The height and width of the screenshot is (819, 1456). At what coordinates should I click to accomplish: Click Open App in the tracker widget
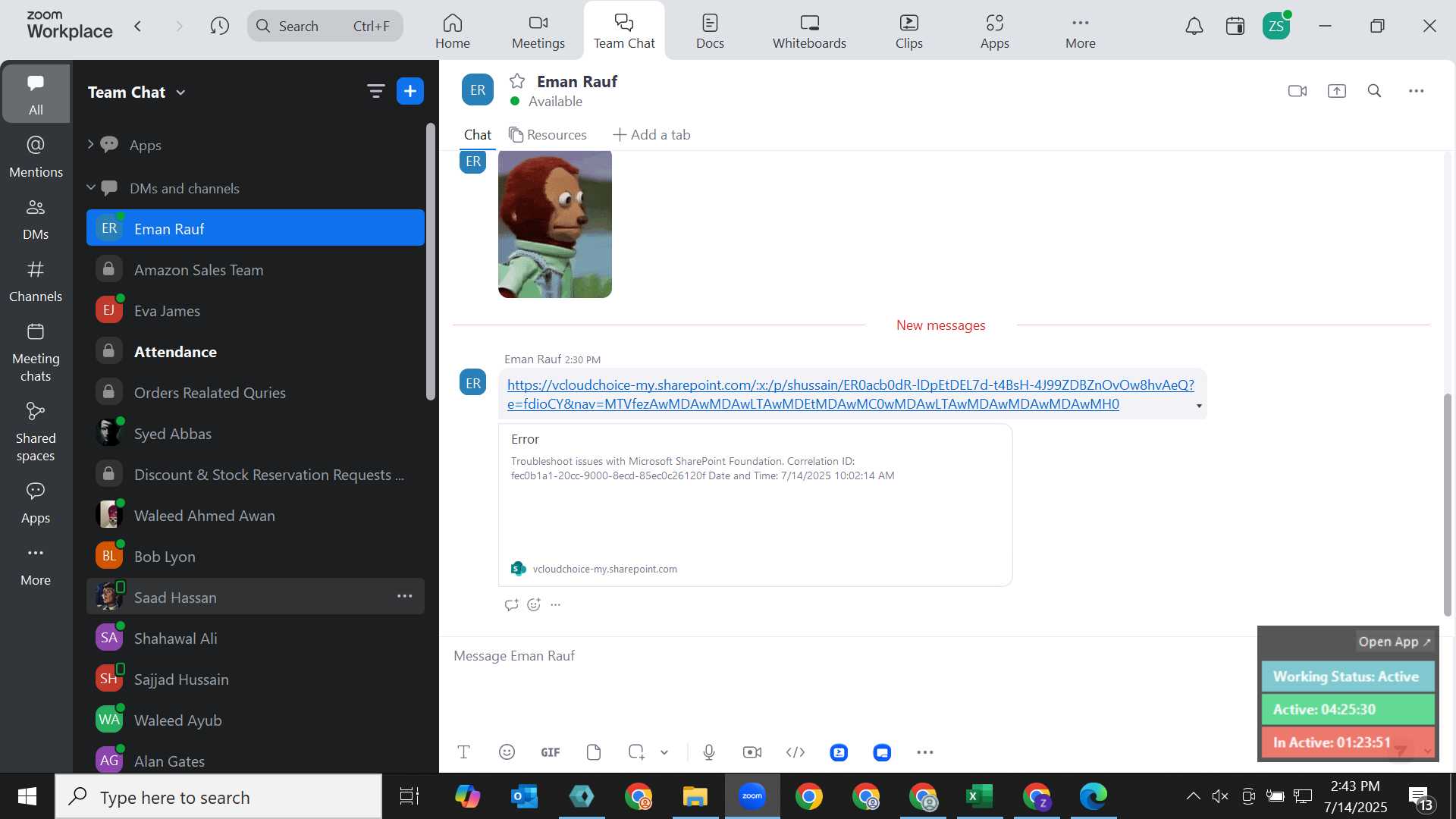pos(1395,642)
